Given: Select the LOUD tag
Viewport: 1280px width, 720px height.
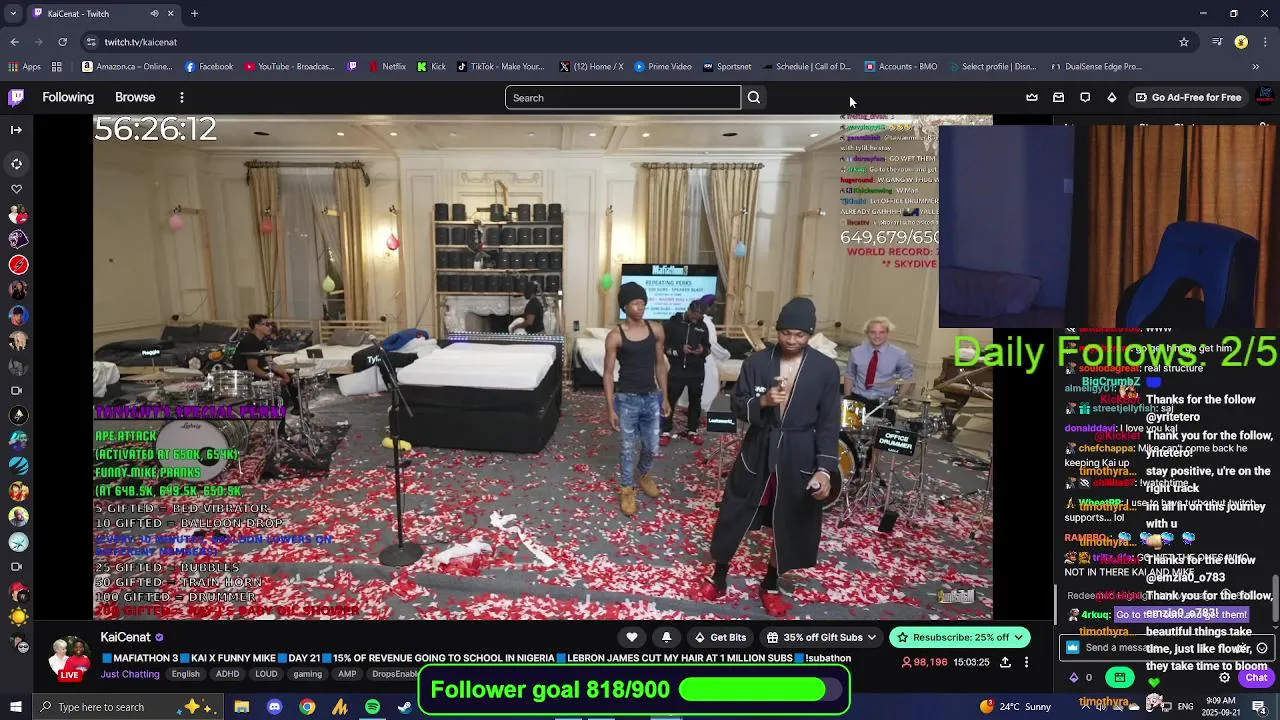Looking at the screenshot, I should pos(266,674).
